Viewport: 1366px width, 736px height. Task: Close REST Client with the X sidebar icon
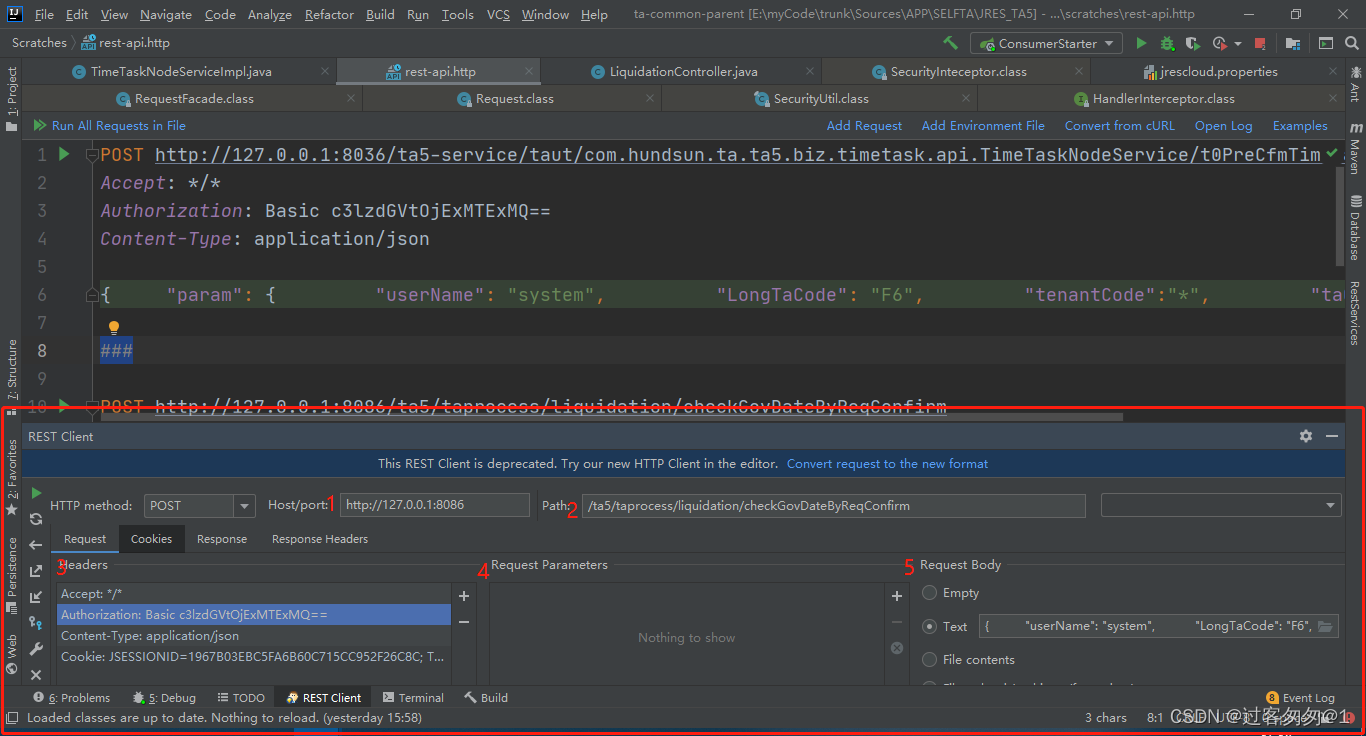(x=36, y=675)
